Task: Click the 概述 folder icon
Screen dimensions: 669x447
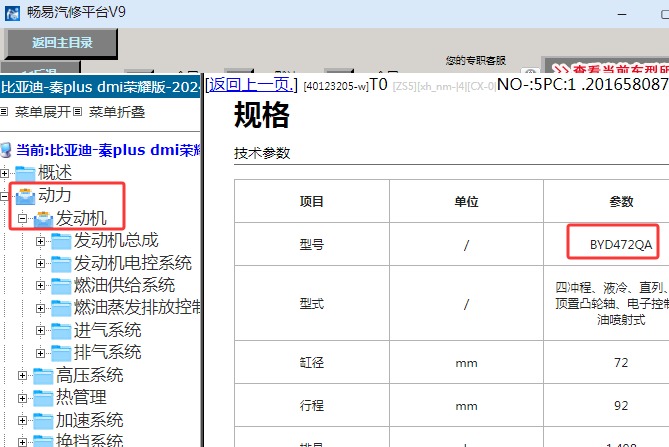Action: [x=25, y=173]
